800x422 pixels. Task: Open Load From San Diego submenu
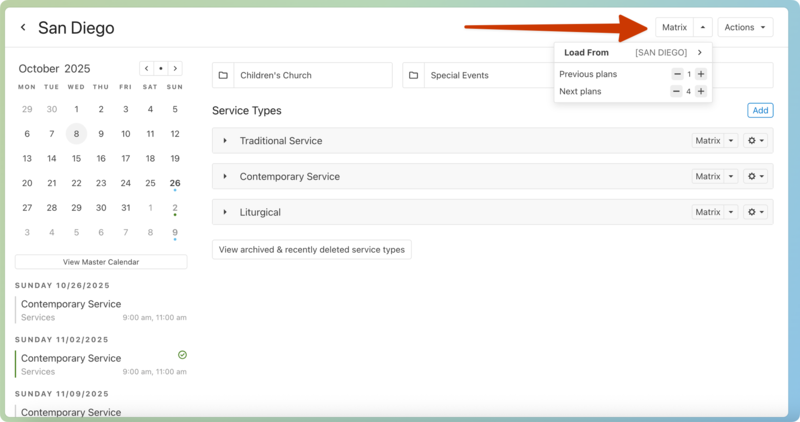point(699,53)
